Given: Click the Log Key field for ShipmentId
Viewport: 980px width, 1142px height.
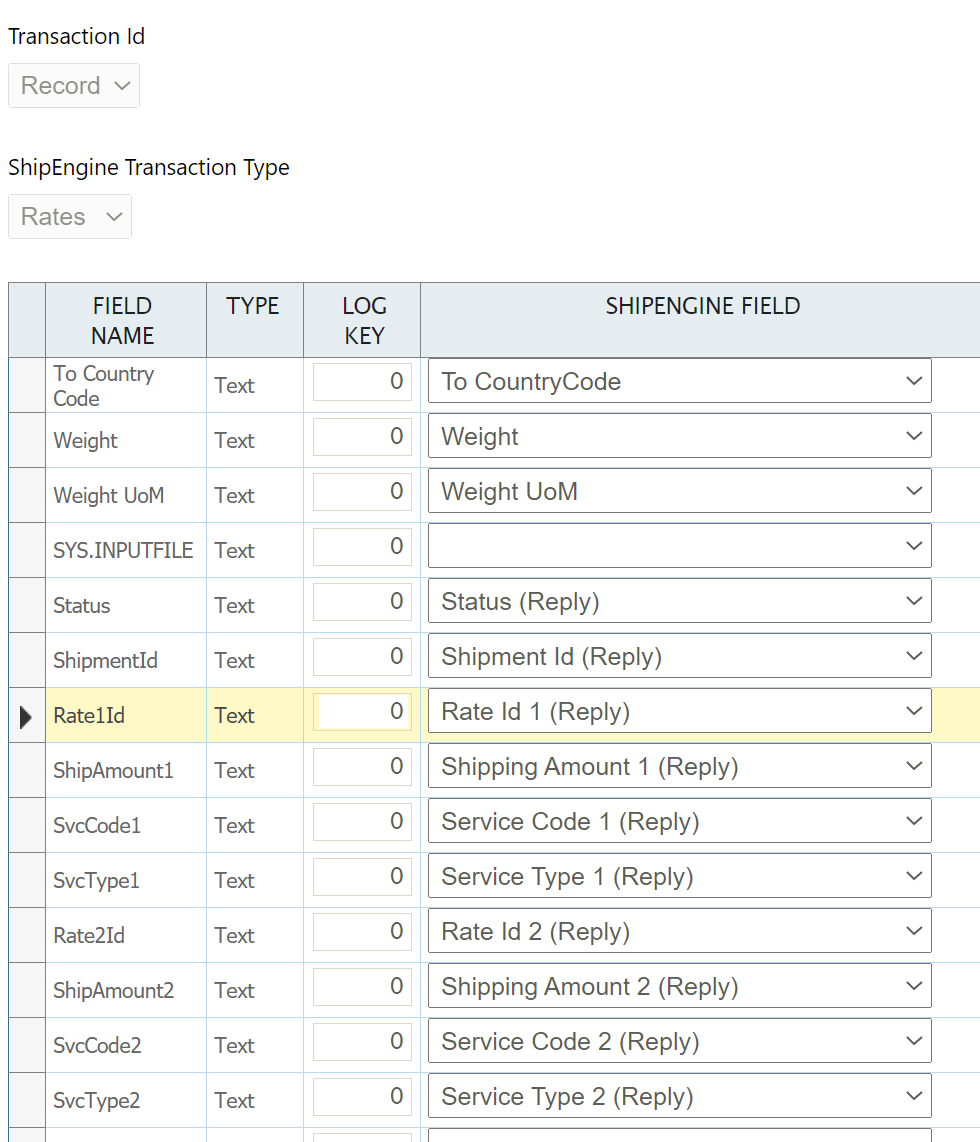Looking at the screenshot, I should point(362,656).
